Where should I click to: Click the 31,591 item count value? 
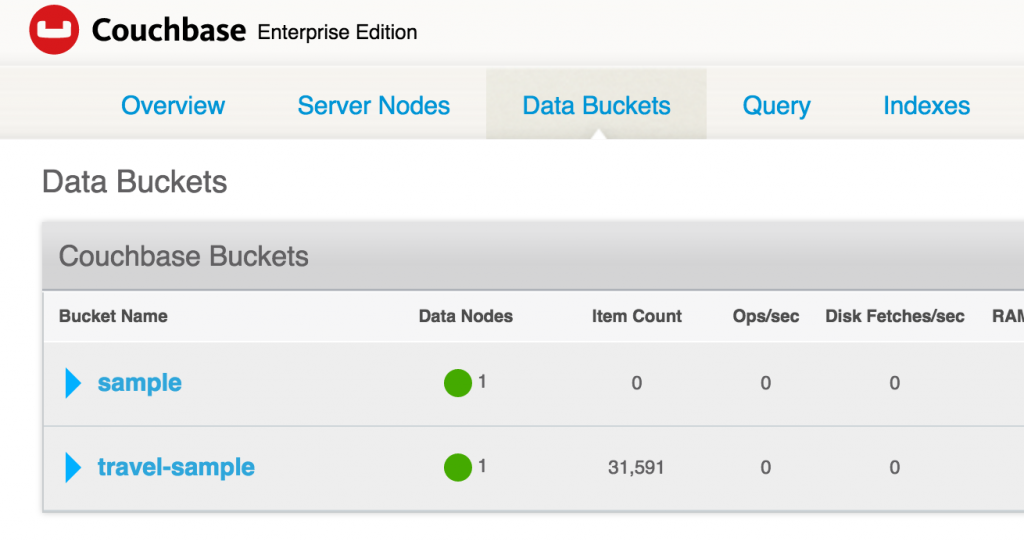pos(636,468)
